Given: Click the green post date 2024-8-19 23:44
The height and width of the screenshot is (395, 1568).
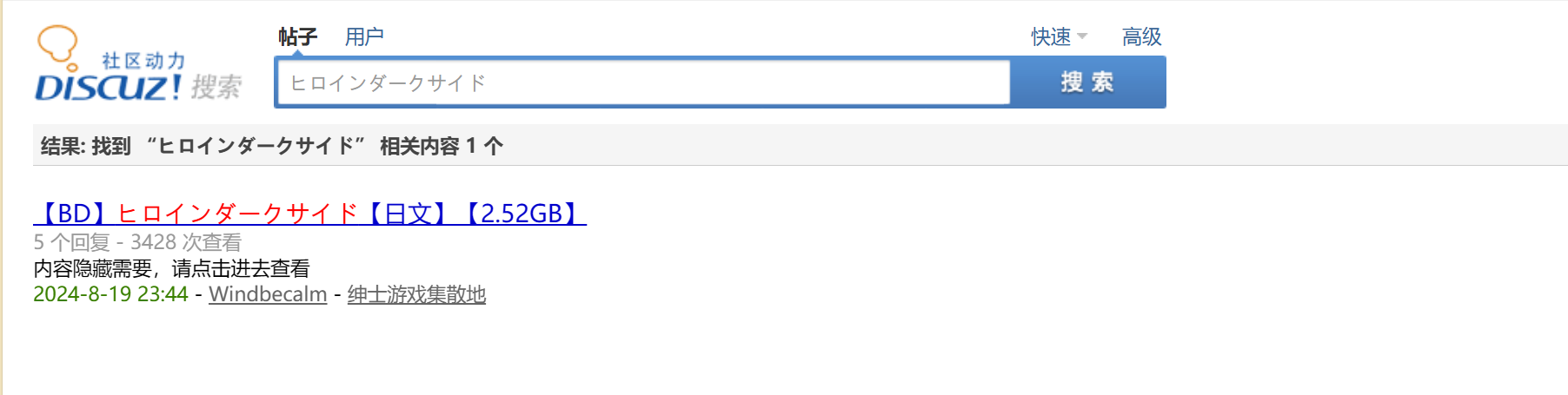Looking at the screenshot, I should pos(110,294).
